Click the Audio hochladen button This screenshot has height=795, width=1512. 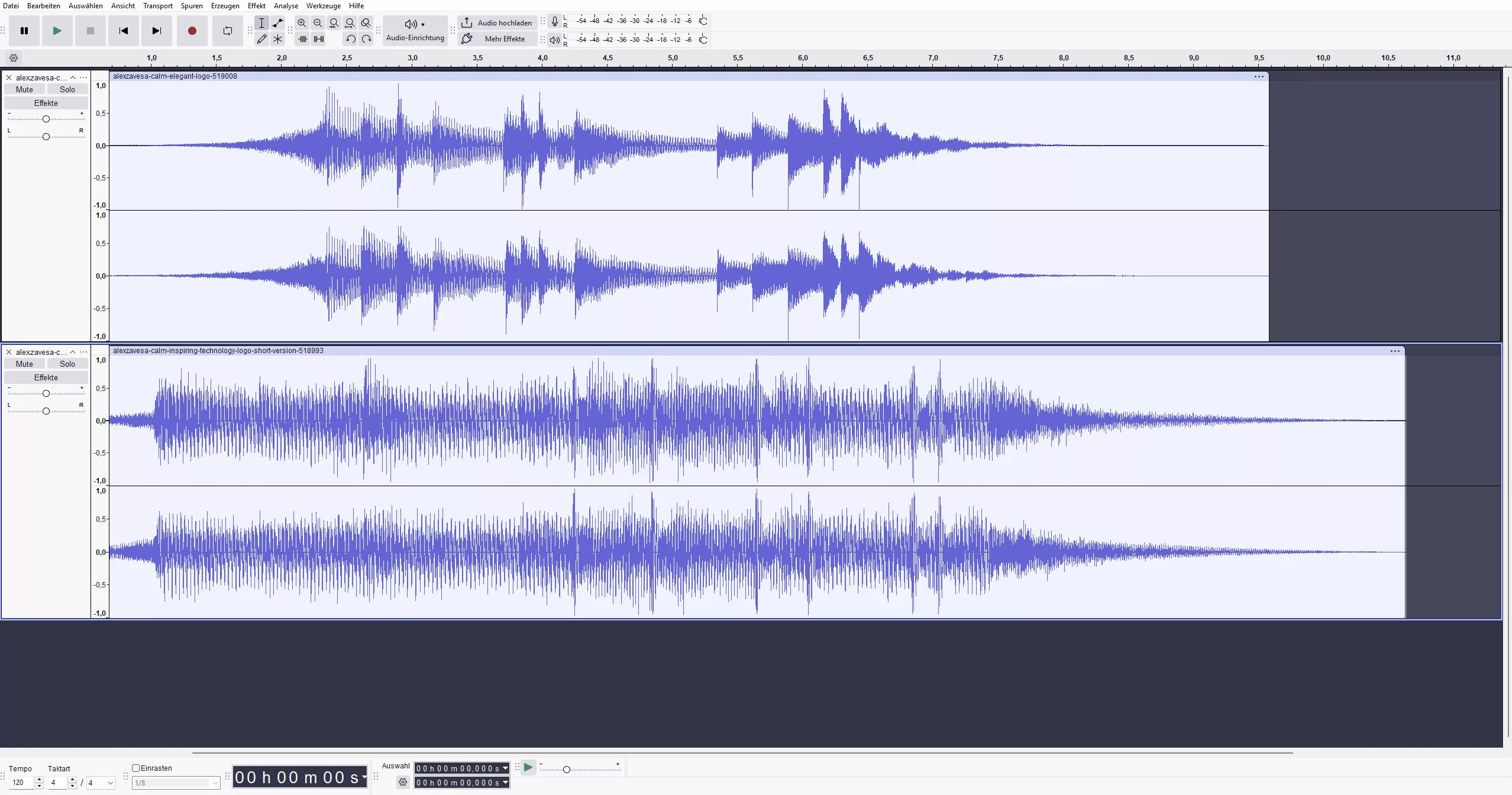tap(497, 23)
